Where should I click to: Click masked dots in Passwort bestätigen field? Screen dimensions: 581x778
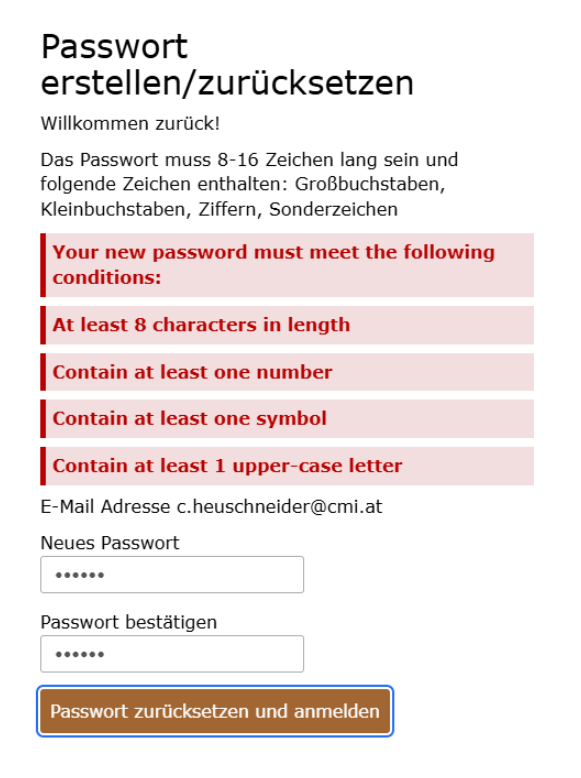80,654
